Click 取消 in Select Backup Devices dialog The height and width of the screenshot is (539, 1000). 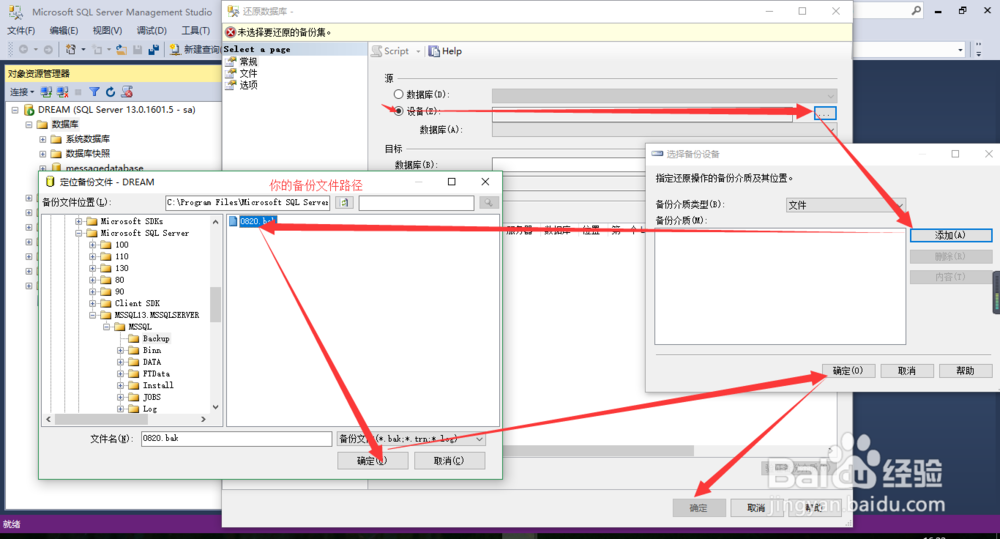click(907, 371)
